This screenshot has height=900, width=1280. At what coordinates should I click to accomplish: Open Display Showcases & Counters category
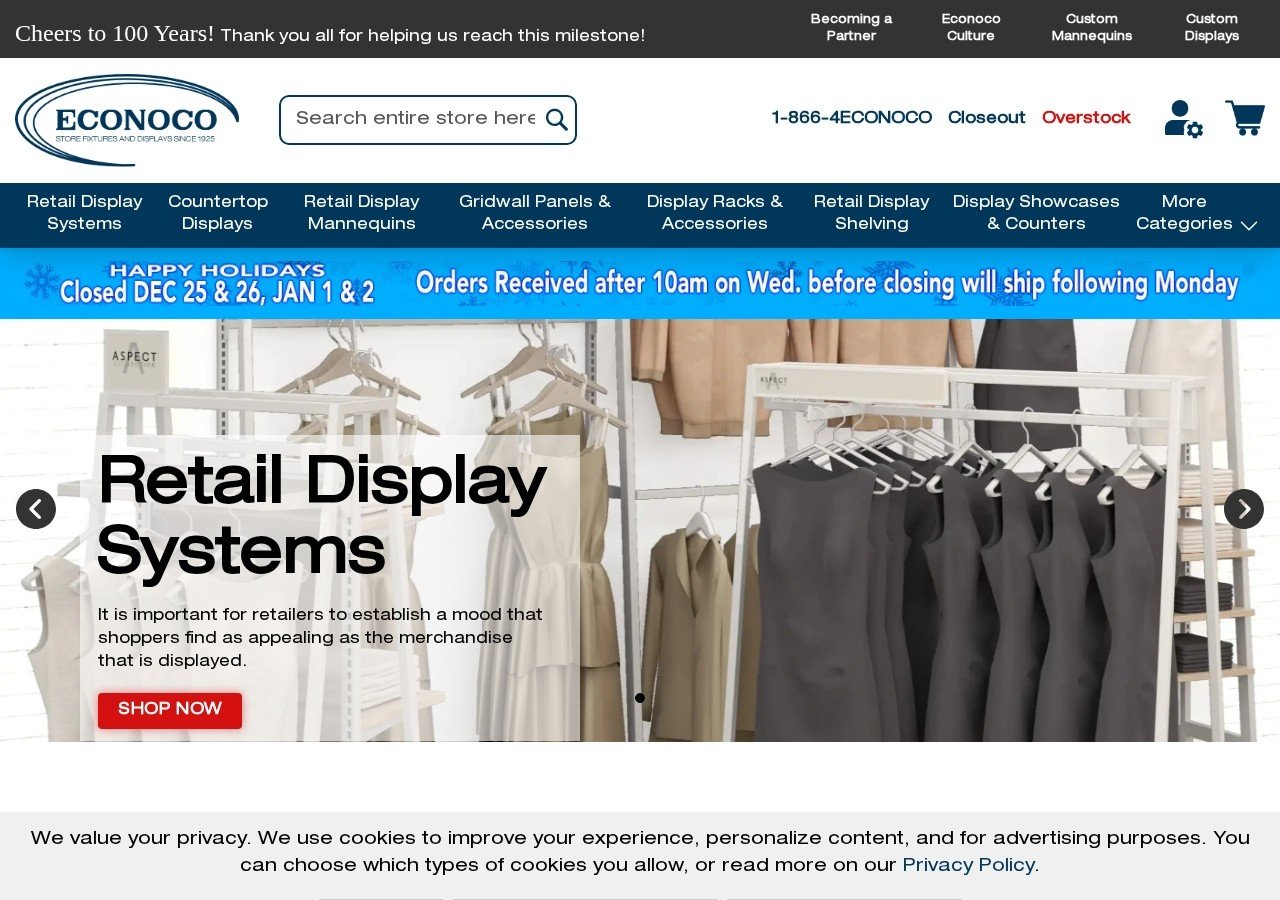(1036, 212)
